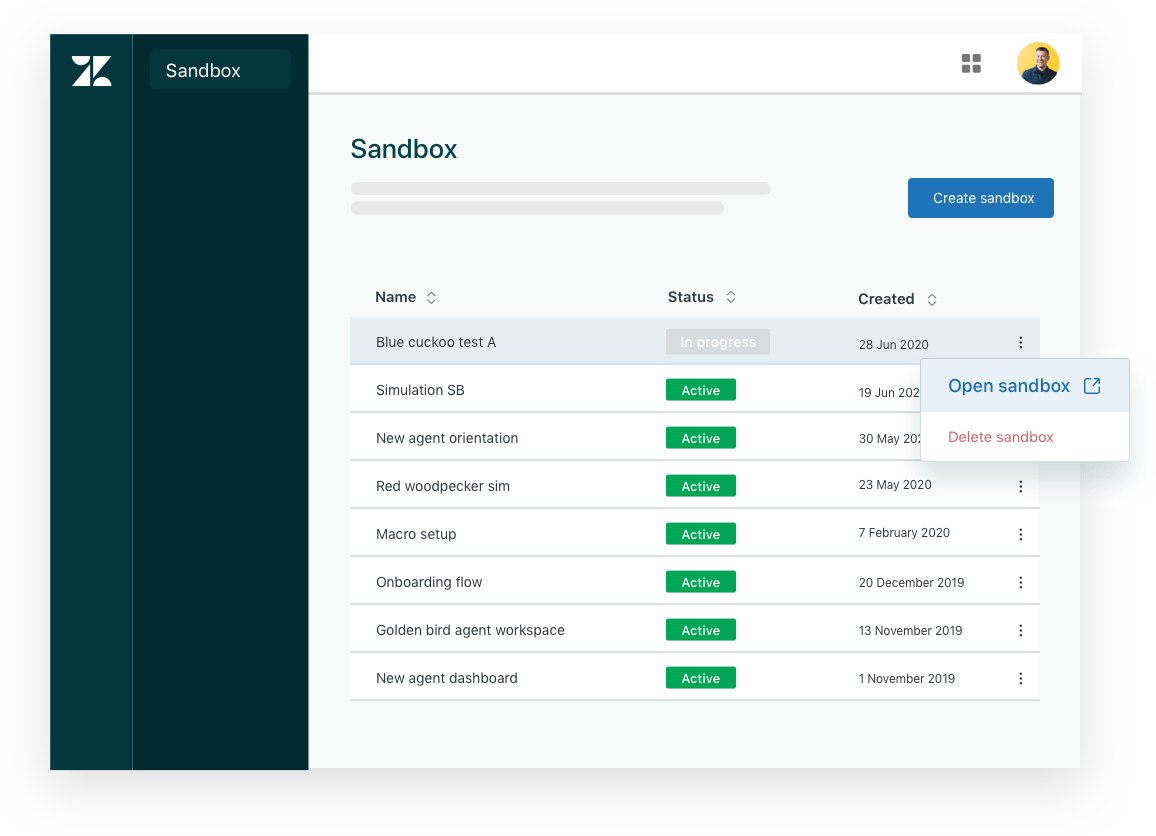Click the Create sandbox button
Image resolution: width=1156 pixels, height=836 pixels.
pos(980,198)
